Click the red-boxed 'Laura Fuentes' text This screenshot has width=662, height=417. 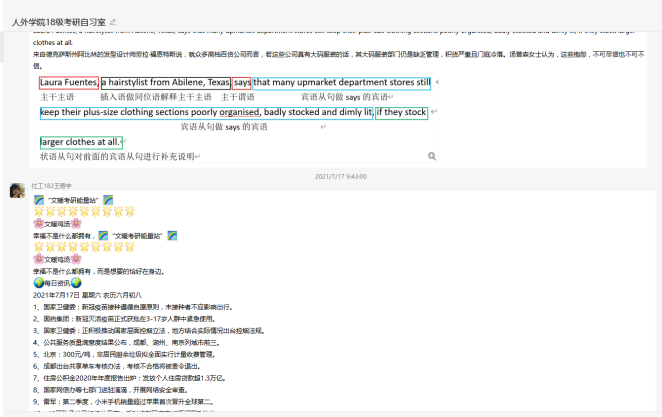pyautogui.click(x=69, y=82)
